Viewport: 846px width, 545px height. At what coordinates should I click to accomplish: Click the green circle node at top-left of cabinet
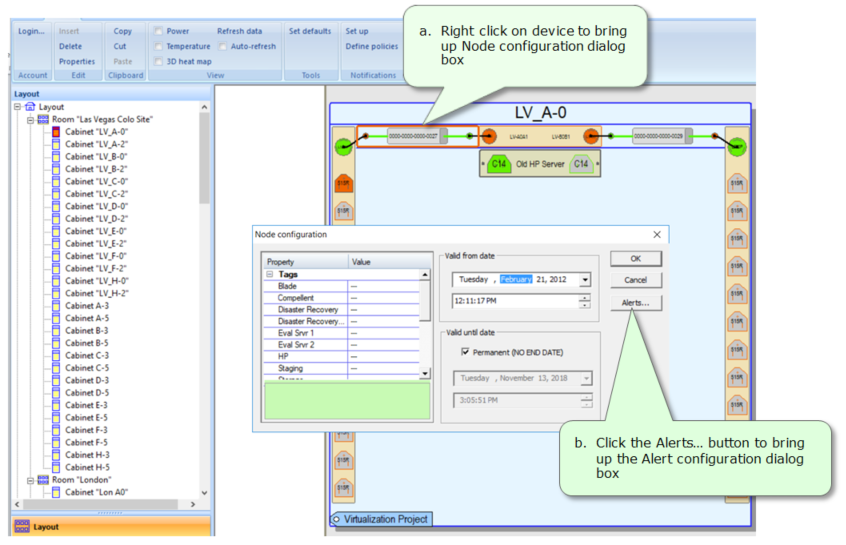pos(343,147)
